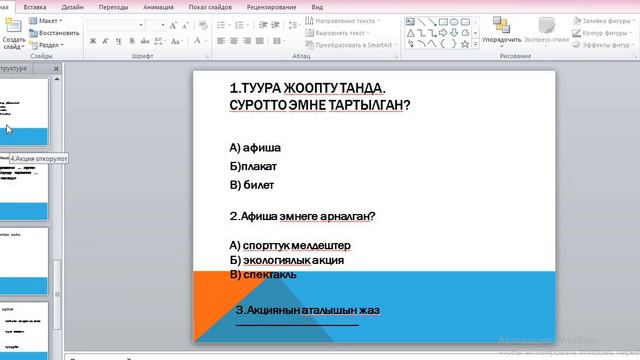This screenshot has height=360, width=640.
Task: Select the left brace shape
Action: [443, 44]
